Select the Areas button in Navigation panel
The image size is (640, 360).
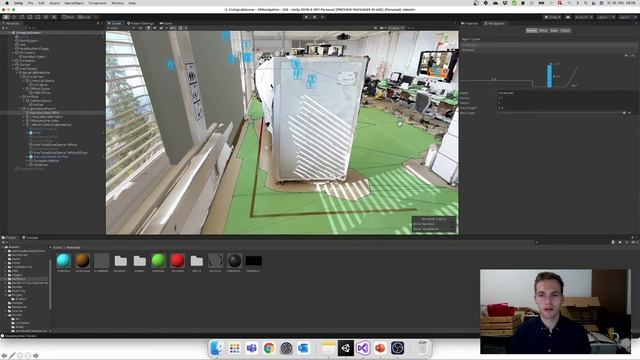(x=543, y=31)
